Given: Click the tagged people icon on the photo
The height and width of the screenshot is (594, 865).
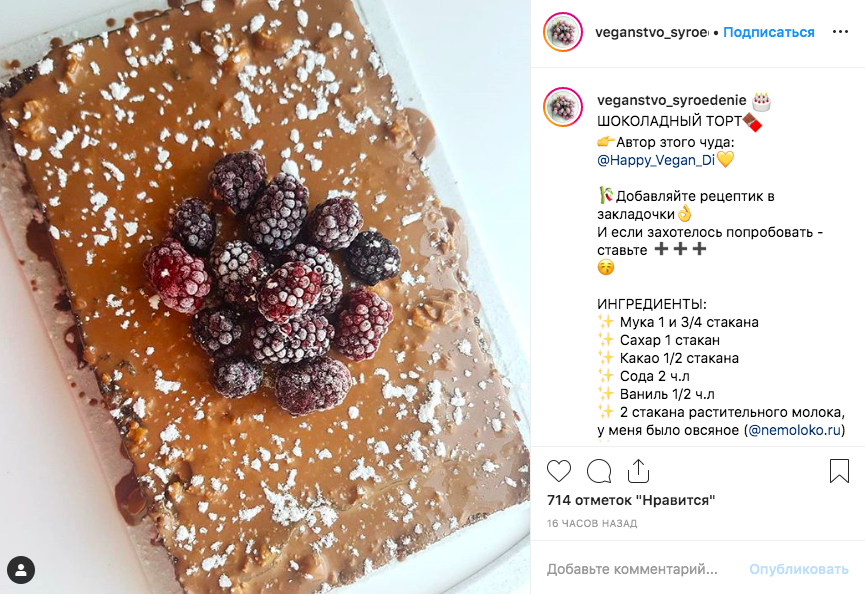Looking at the screenshot, I should click(x=21, y=570).
